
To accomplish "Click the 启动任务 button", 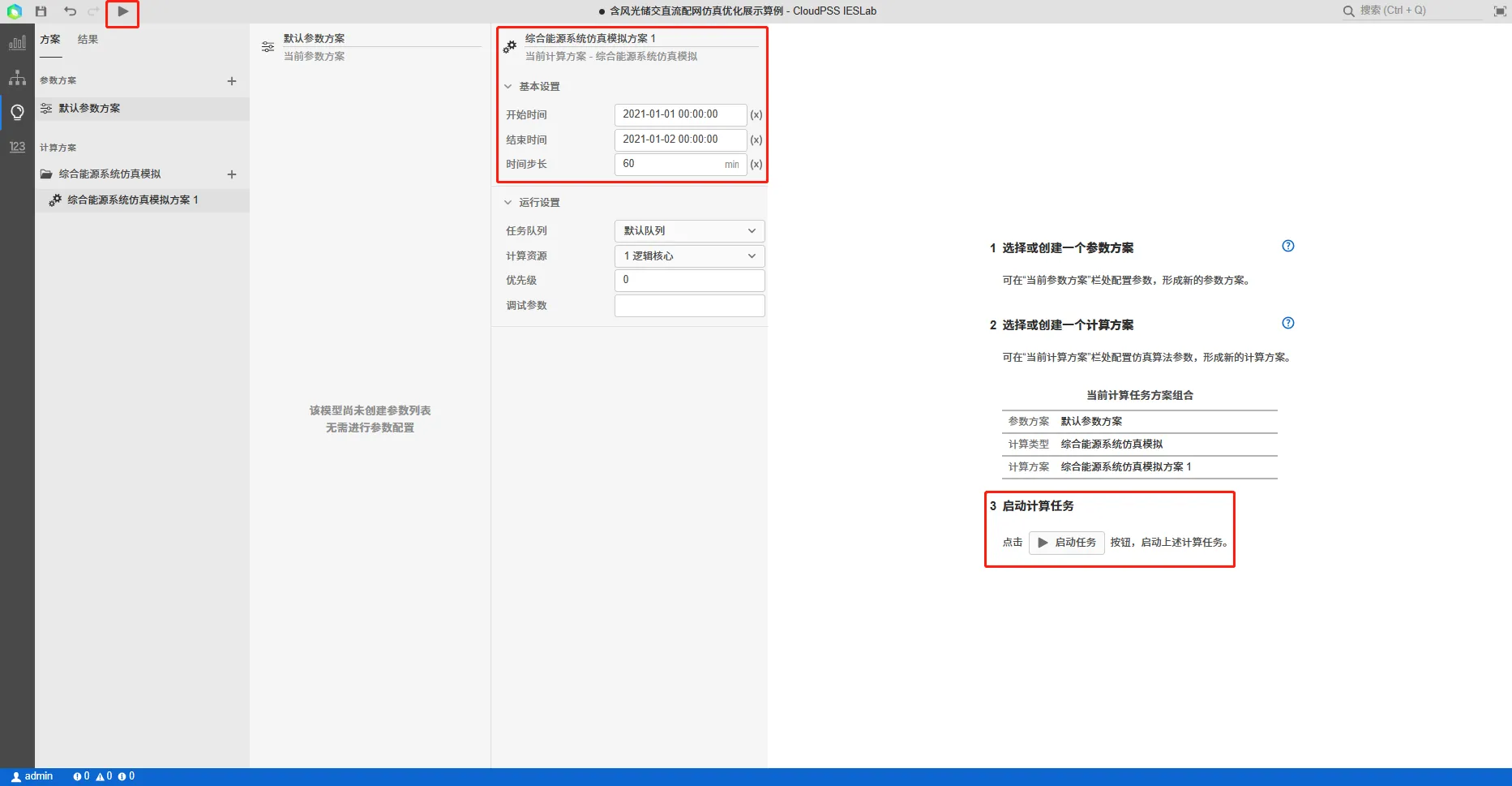I will tap(1066, 543).
